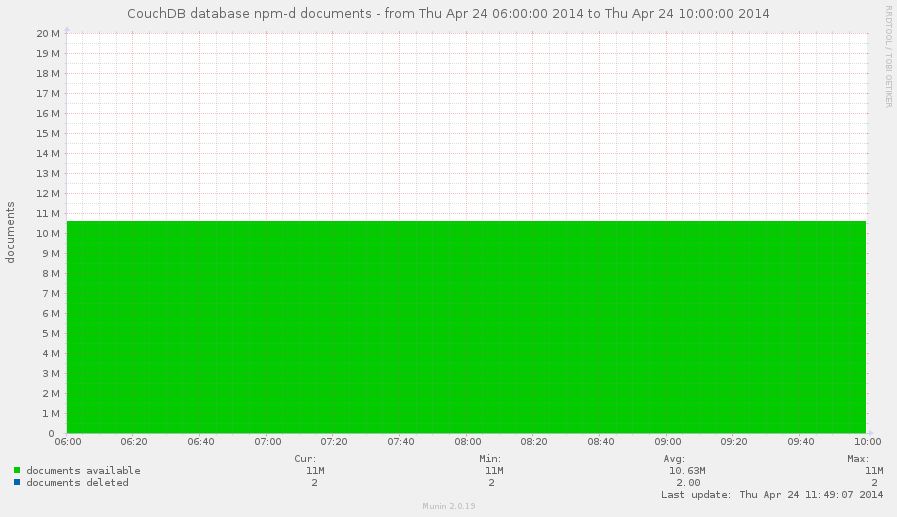Click the 8 M y-axis label

(51, 273)
